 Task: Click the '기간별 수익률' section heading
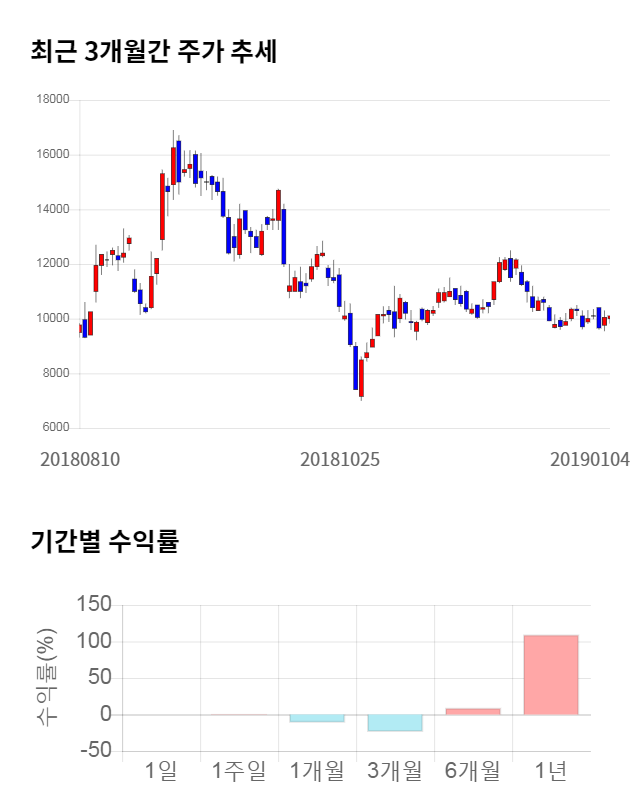(x=104, y=542)
